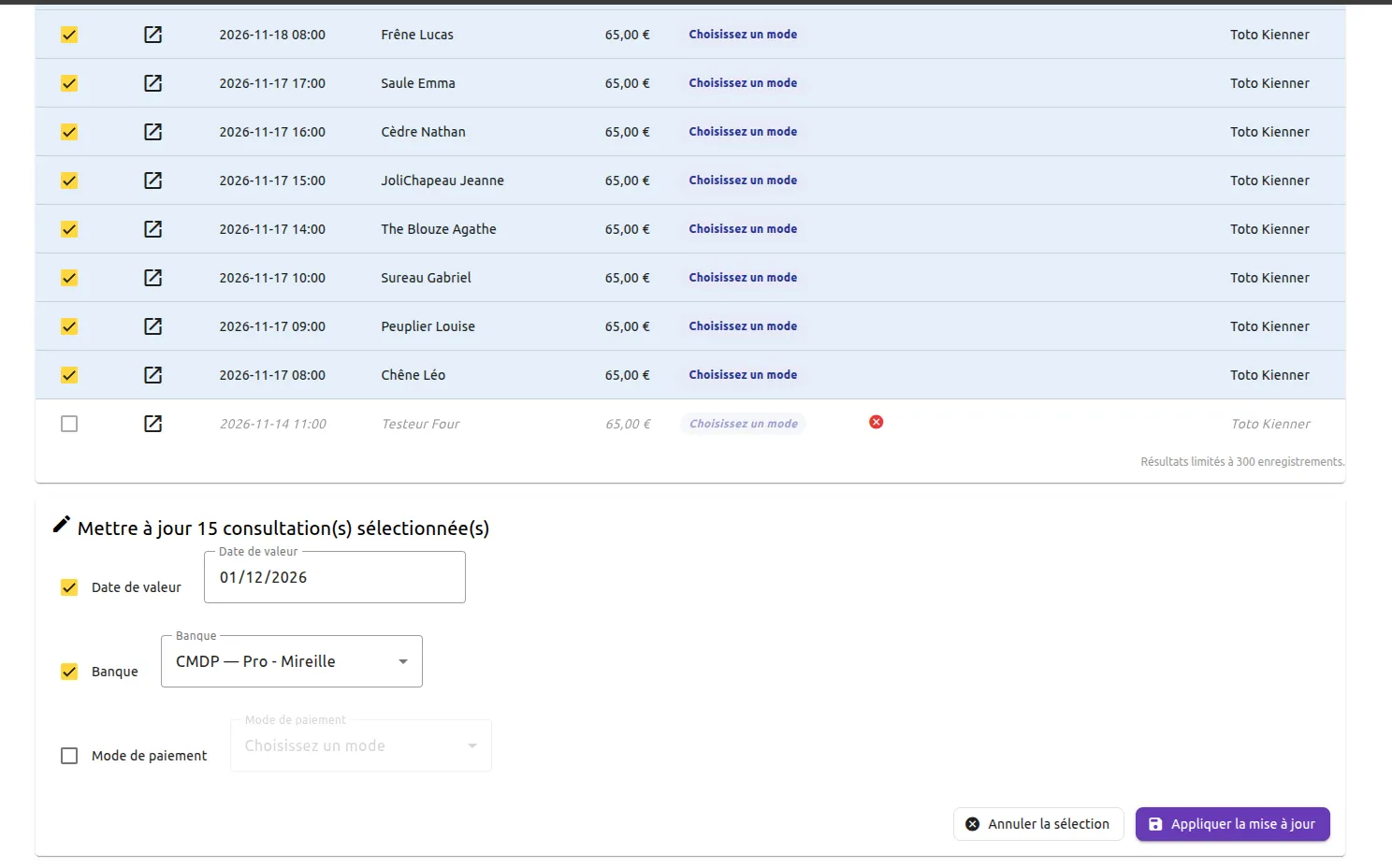Click Appliquer la mise à jour button
The image size is (1392, 868).
pyautogui.click(x=1233, y=824)
